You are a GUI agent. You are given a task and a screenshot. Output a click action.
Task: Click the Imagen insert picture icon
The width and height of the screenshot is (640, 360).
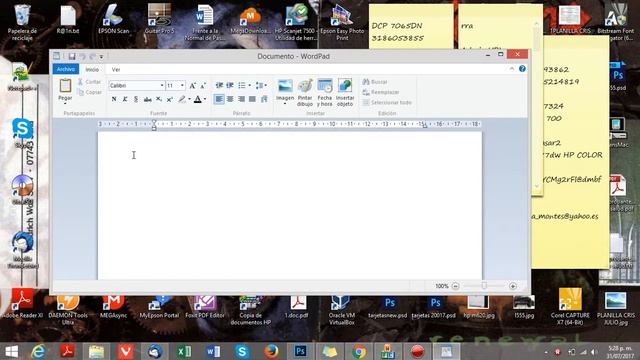click(x=285, y=86)
